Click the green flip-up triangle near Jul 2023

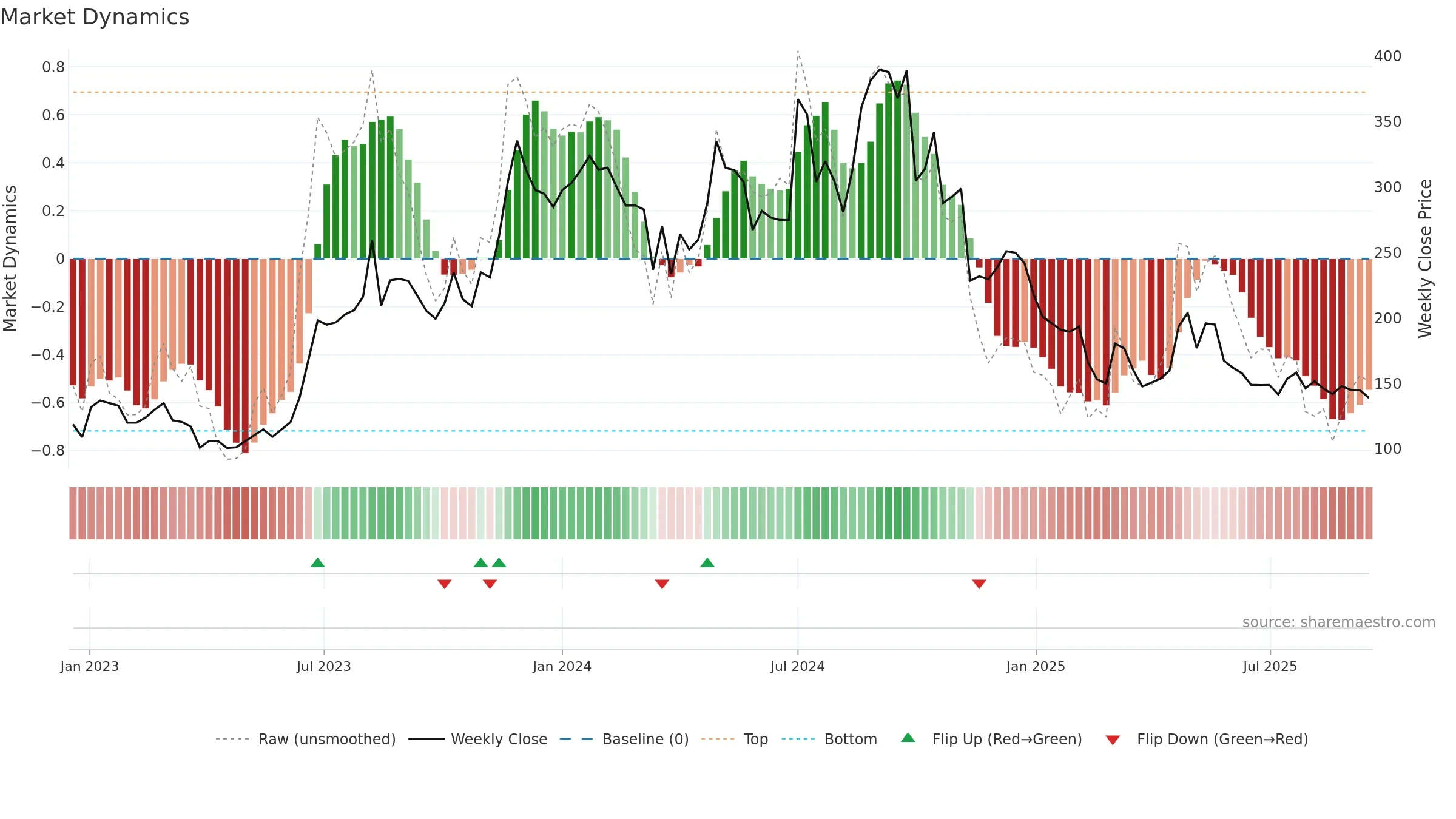317,562
